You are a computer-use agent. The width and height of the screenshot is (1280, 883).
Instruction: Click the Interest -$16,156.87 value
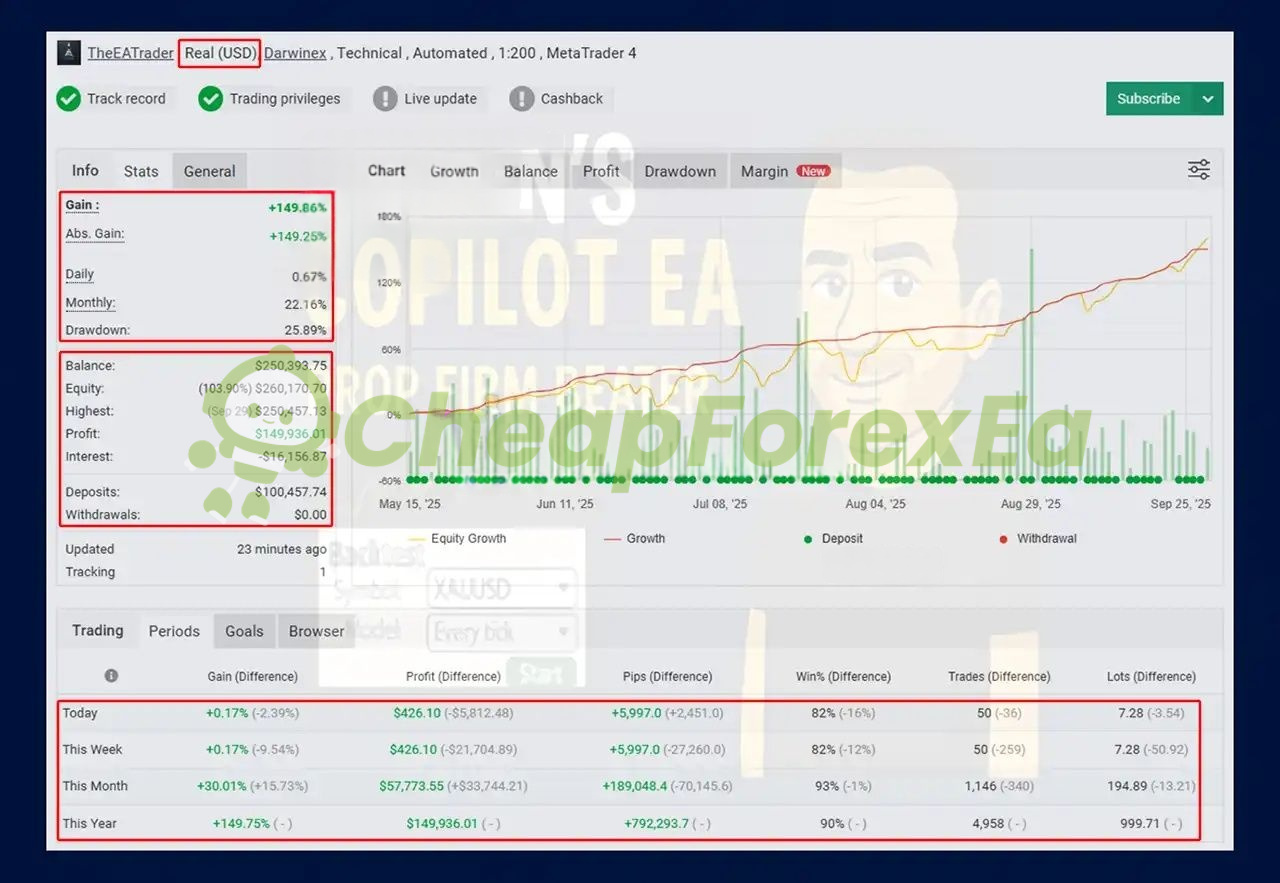[292, 457]
